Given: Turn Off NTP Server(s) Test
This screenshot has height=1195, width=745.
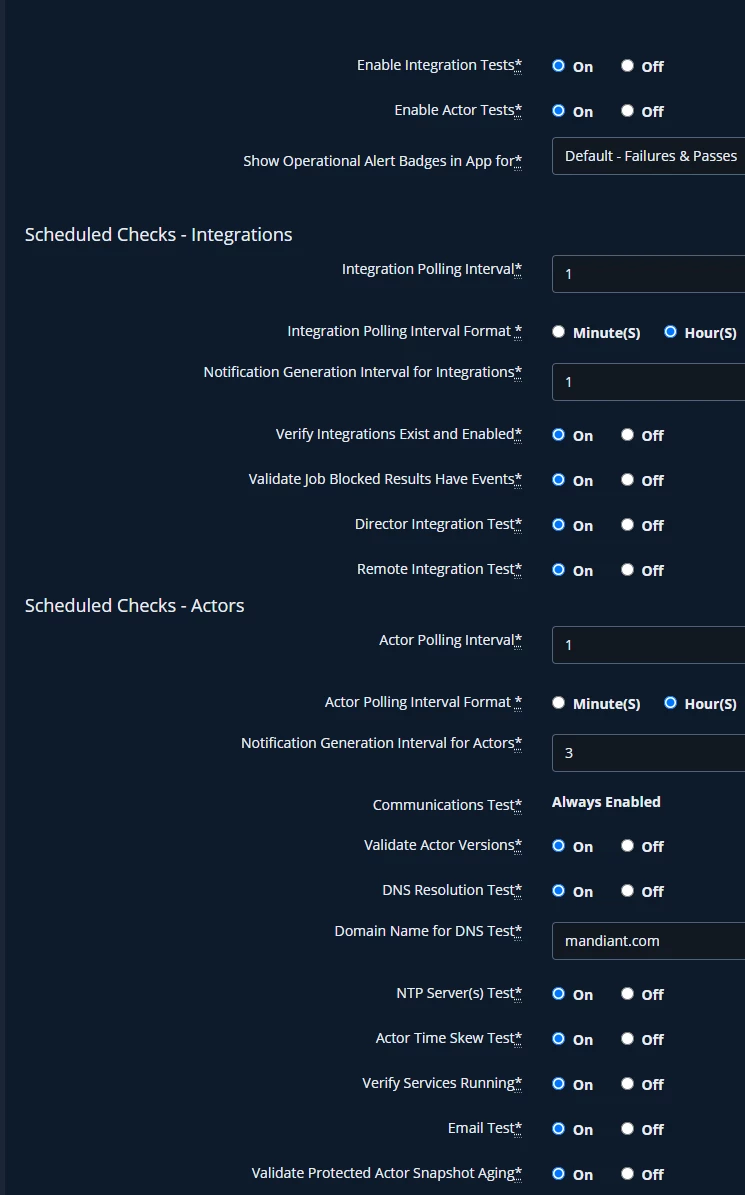Looking at the screenshot, I should 627,994.
